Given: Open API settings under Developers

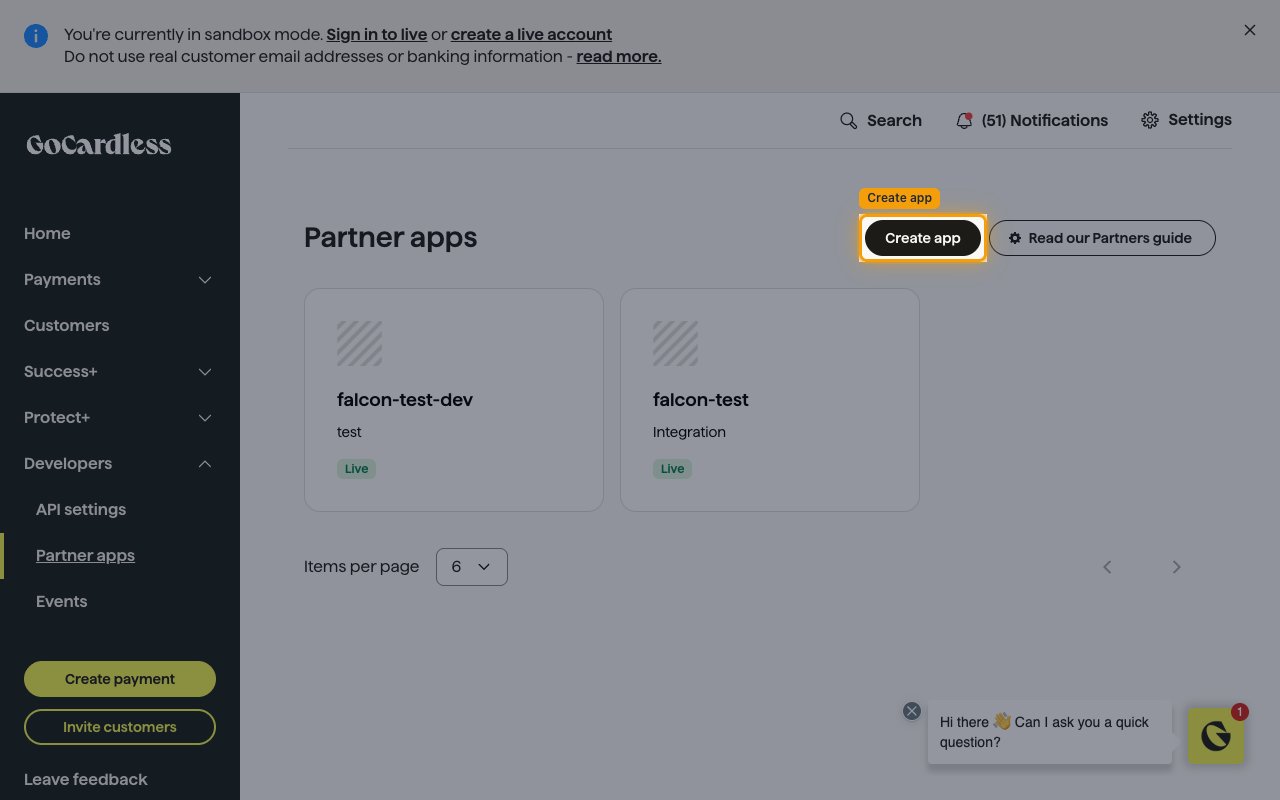Looking at the screenshot, I should pos(81,509).
